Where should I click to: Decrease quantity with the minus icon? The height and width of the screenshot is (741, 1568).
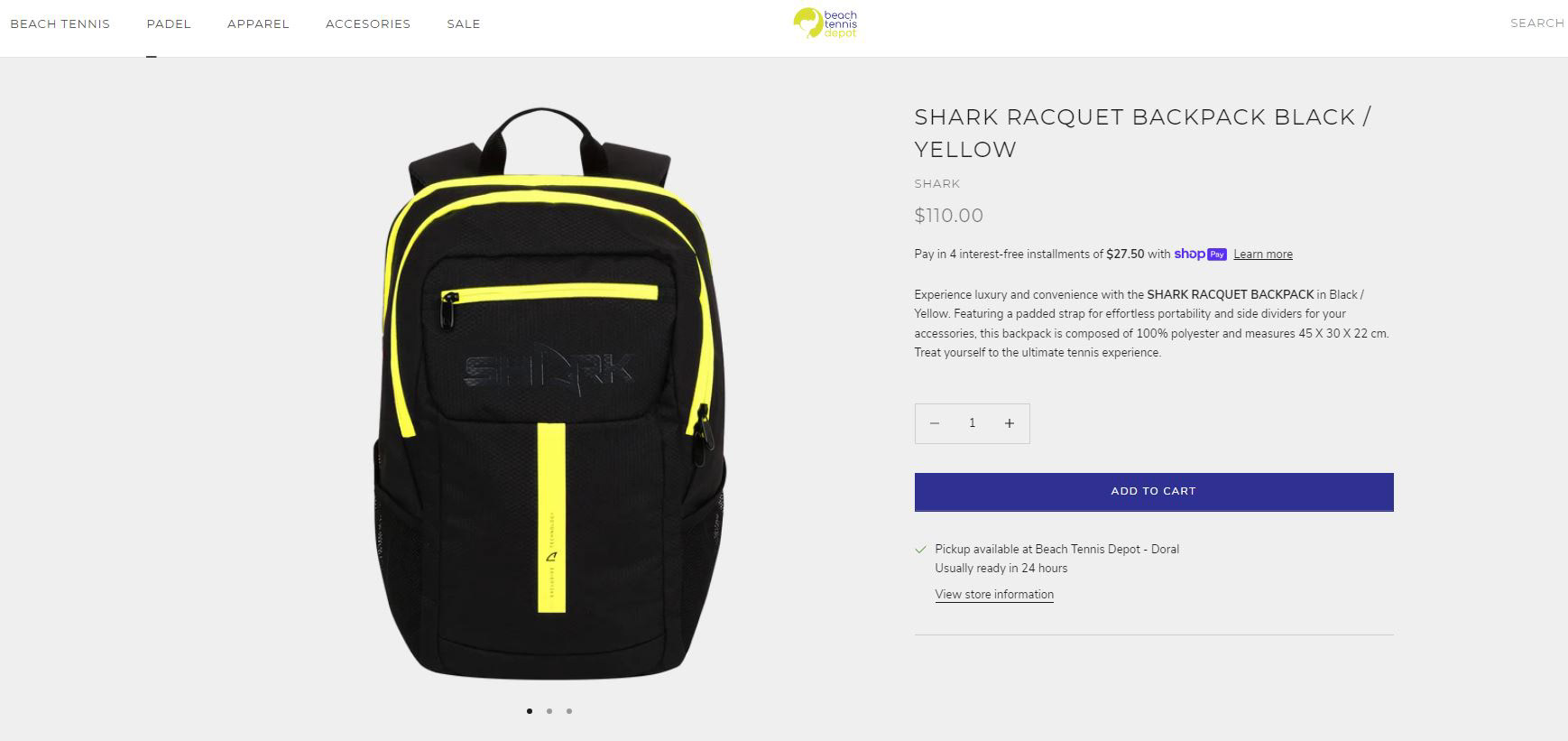tap(935, 423)
